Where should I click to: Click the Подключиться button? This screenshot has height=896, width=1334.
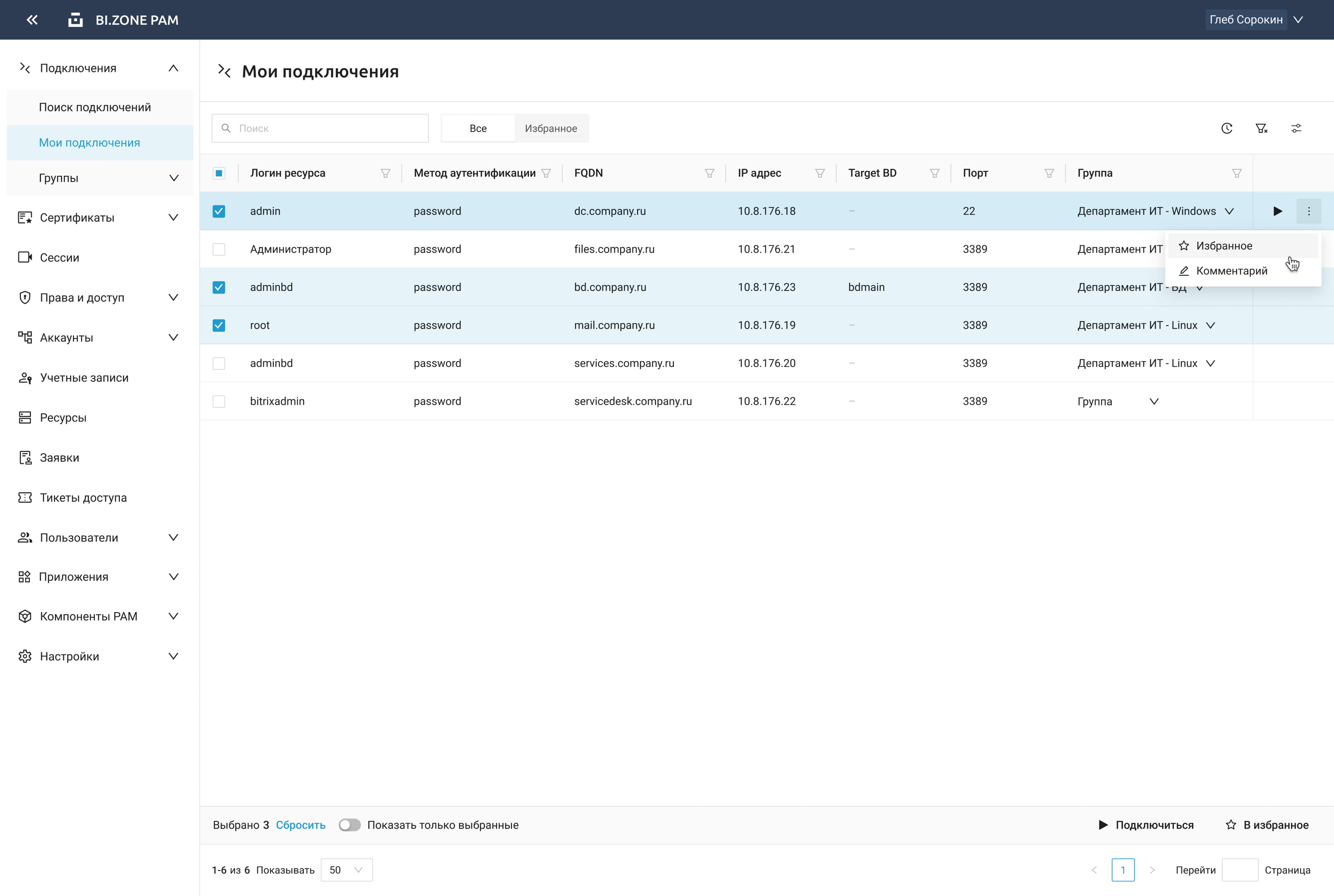click(1146, 825)
